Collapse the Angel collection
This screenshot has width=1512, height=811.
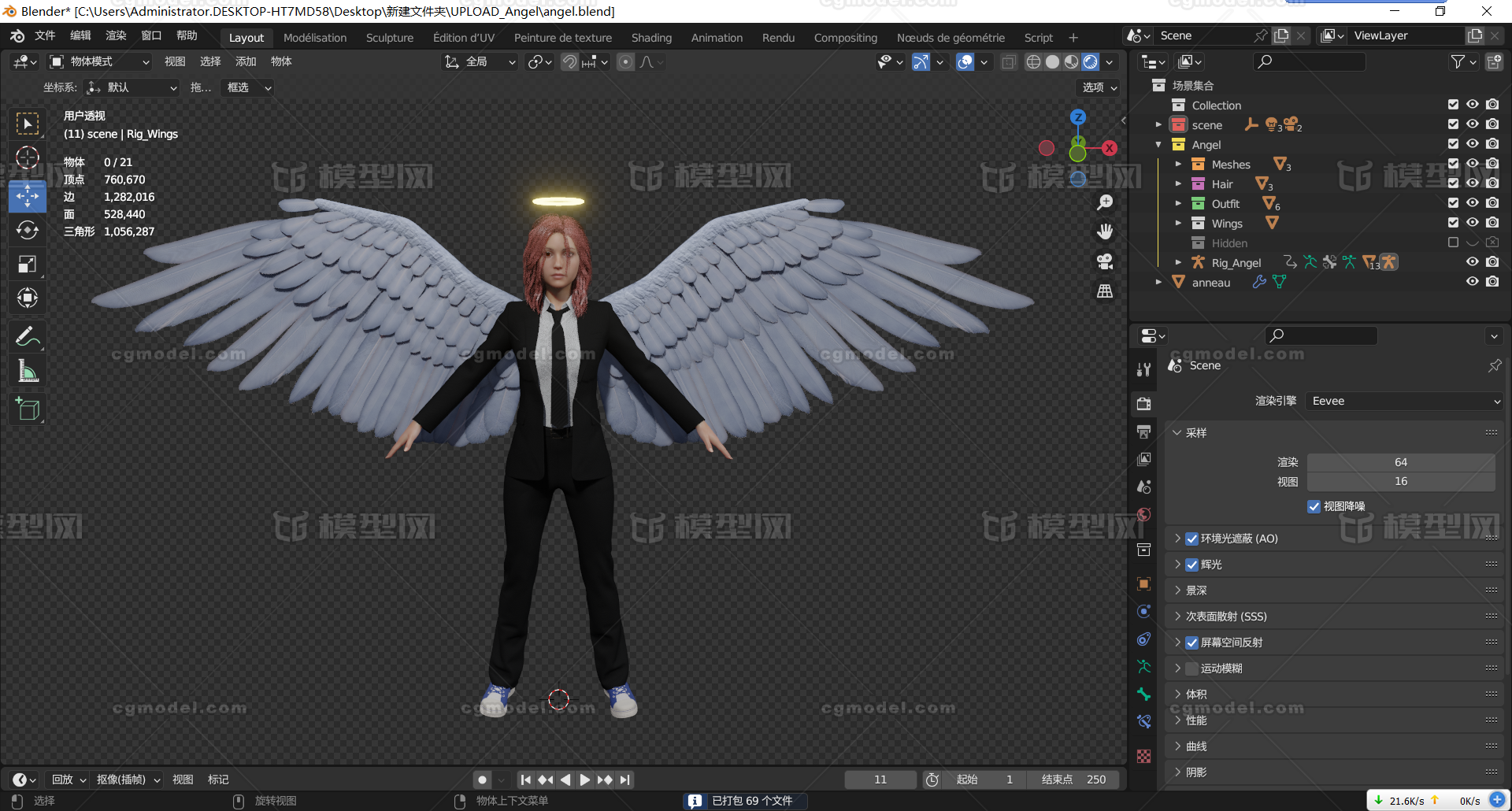[x=1158, y=144]
